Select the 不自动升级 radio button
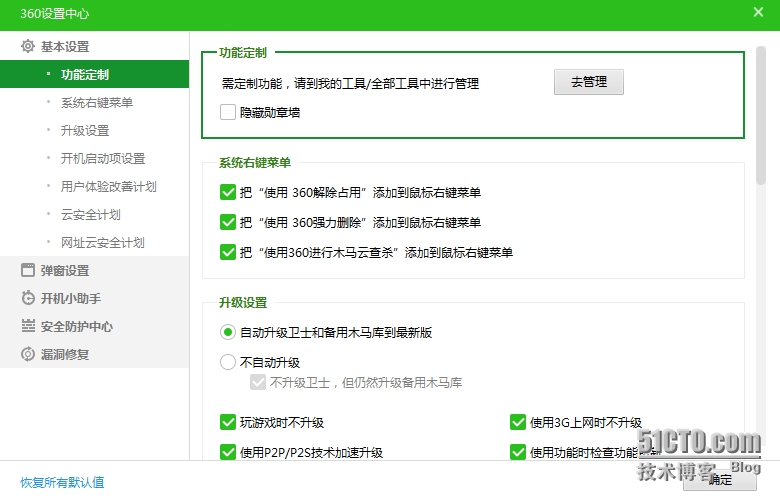 (228, 362)
